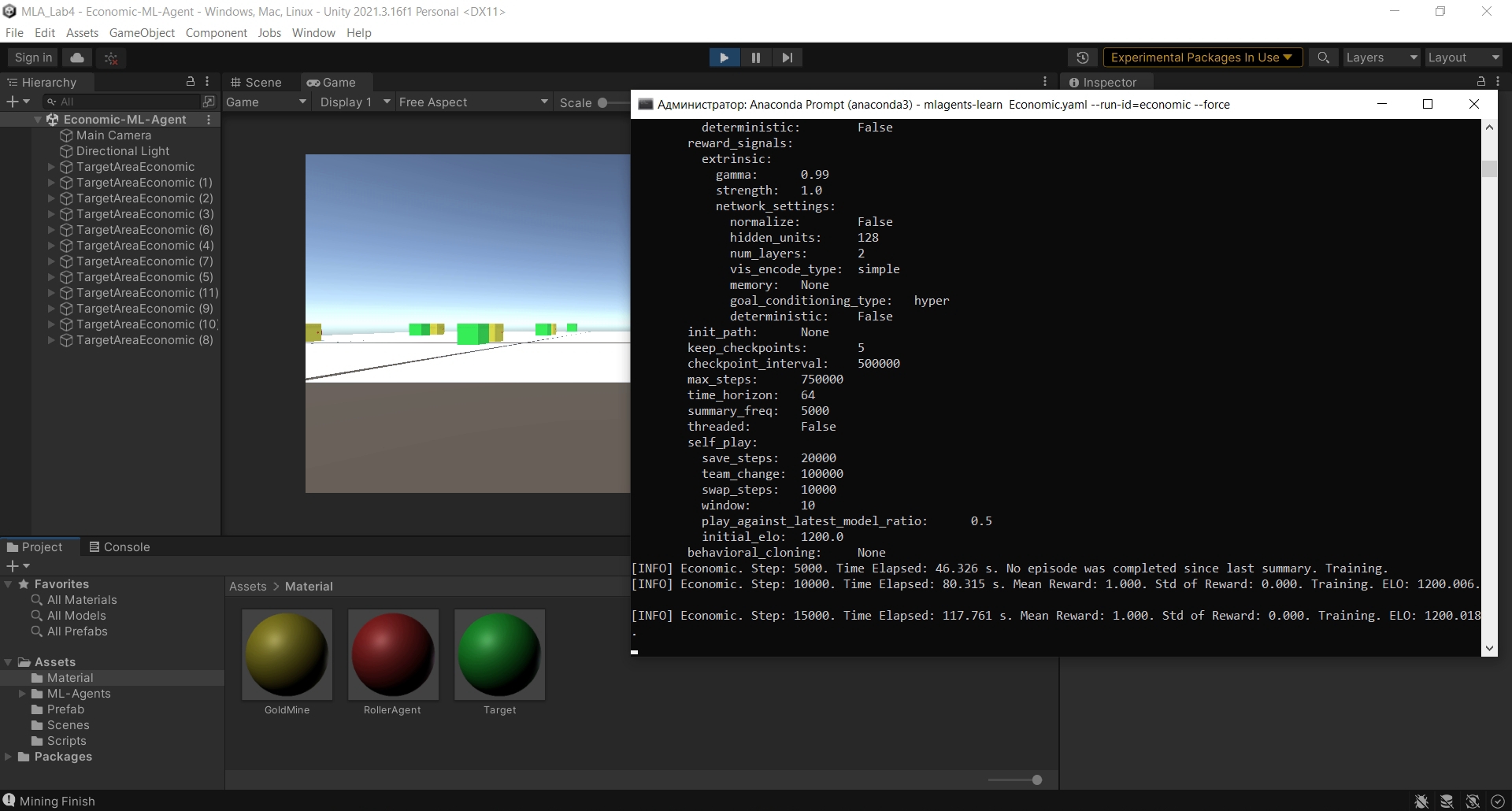Select the RollerAgent material thumbnail
The height and width of the screenshot is (811, 1512).
pyautogui.click(x=393, y=654)
